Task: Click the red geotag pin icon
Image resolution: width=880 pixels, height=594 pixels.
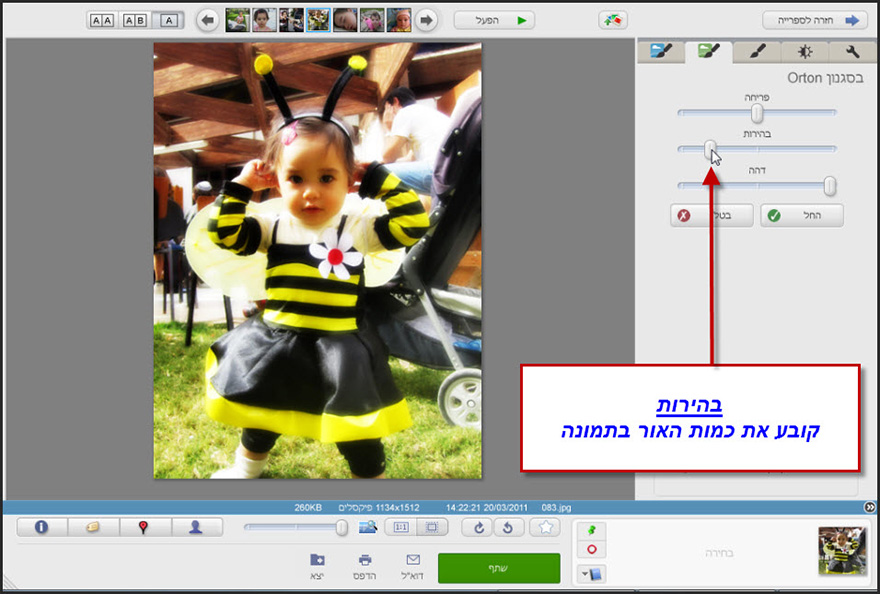Action: 145,527
